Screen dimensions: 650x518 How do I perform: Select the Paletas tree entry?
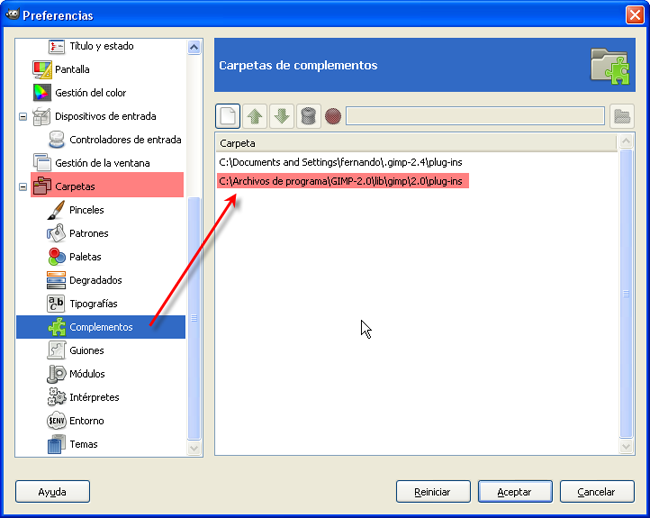[x=85, y=257]
